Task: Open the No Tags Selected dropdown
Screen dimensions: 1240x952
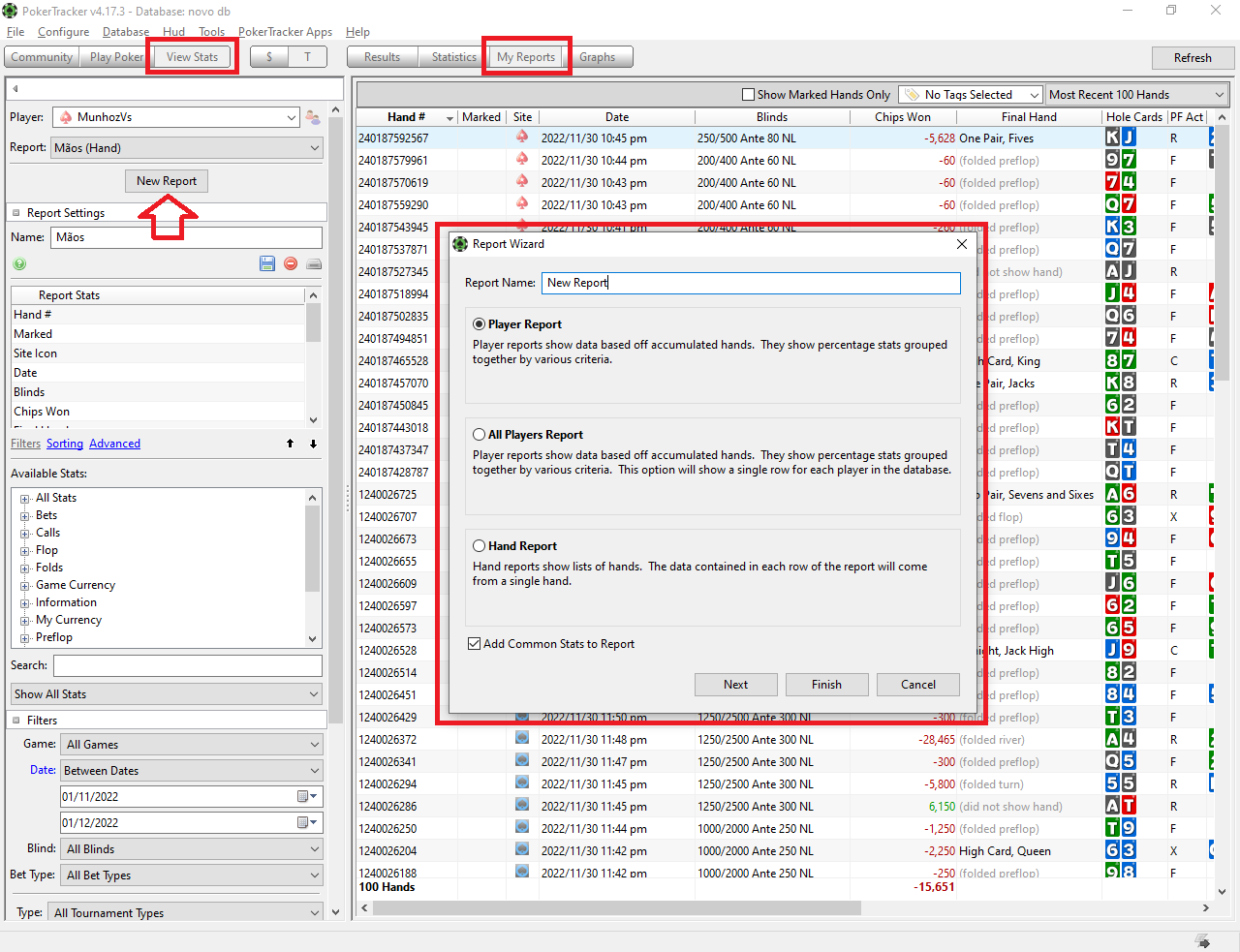Action: coord(971,95)
